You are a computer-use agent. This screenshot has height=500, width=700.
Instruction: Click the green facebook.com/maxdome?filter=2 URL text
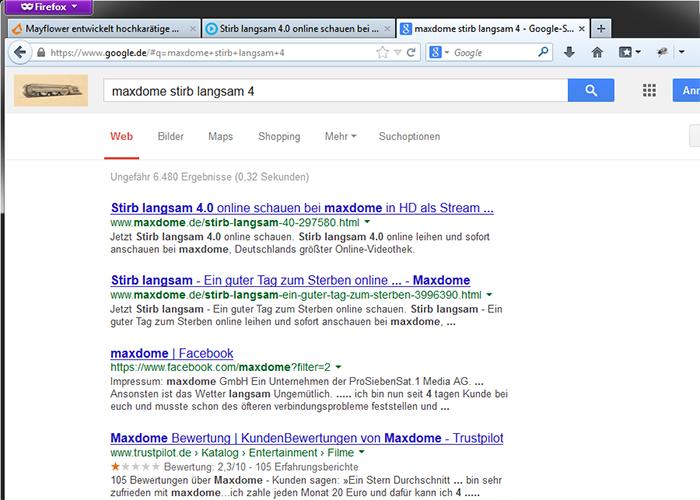coord(221,367)
